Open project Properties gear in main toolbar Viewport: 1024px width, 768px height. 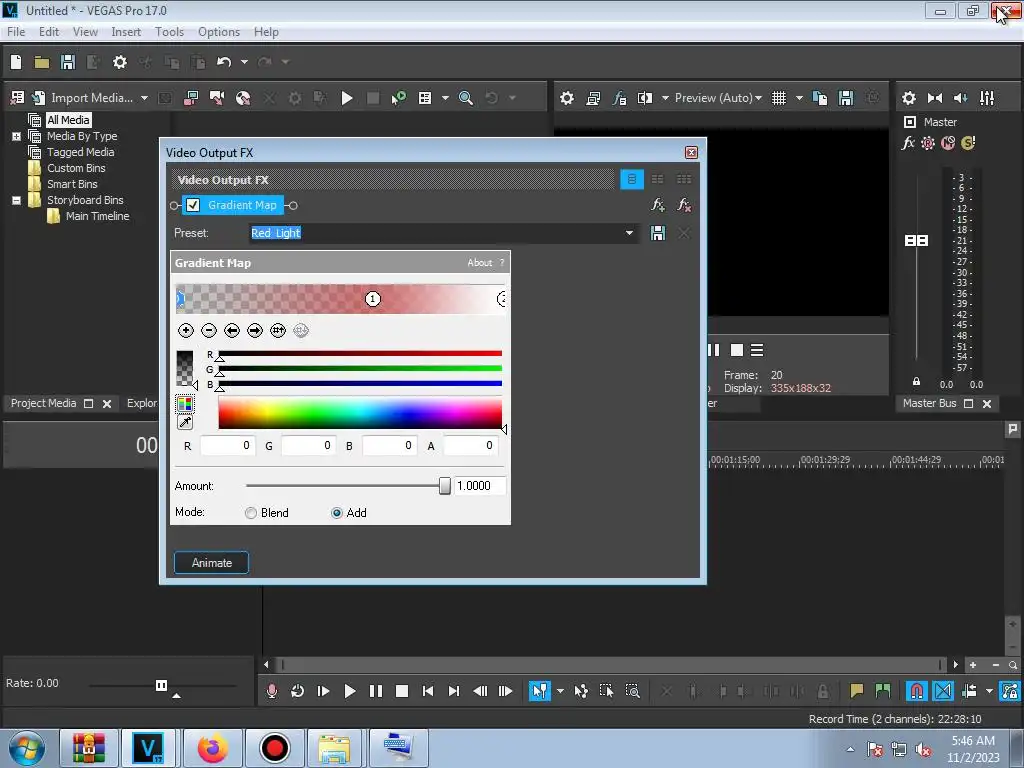120,62
